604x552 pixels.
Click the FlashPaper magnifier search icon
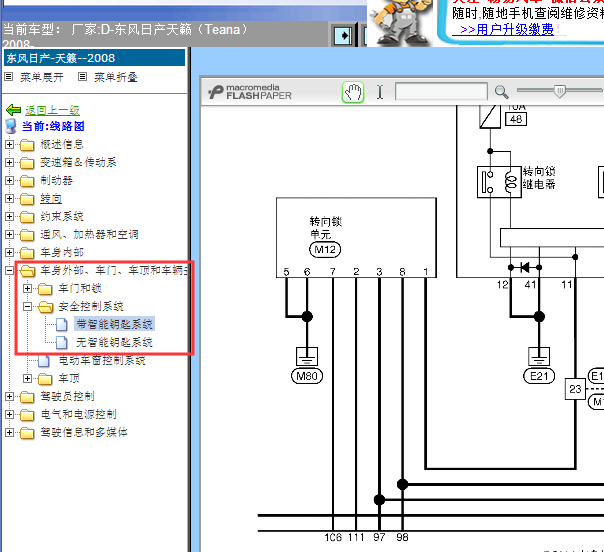tap(502, 92)
